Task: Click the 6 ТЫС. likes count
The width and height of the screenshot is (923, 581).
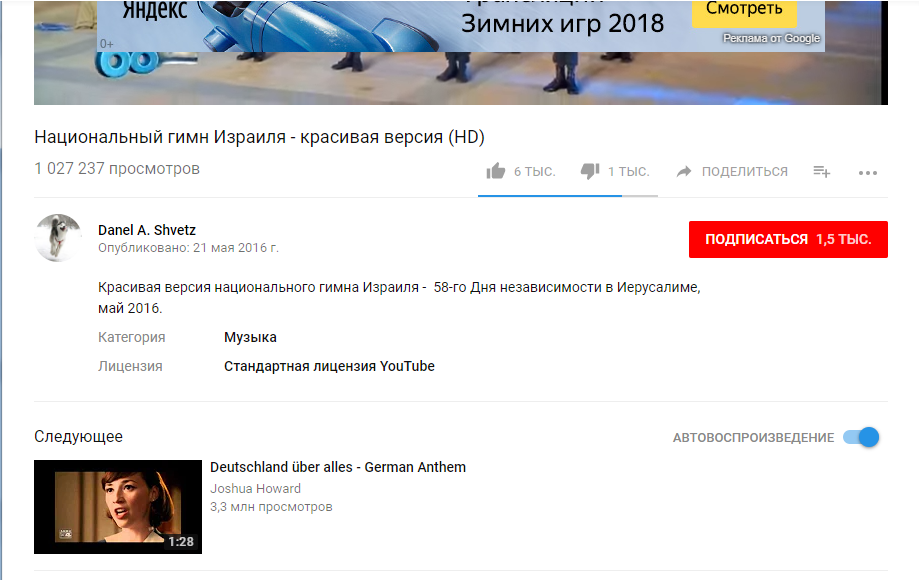Action: coord(534,172)
